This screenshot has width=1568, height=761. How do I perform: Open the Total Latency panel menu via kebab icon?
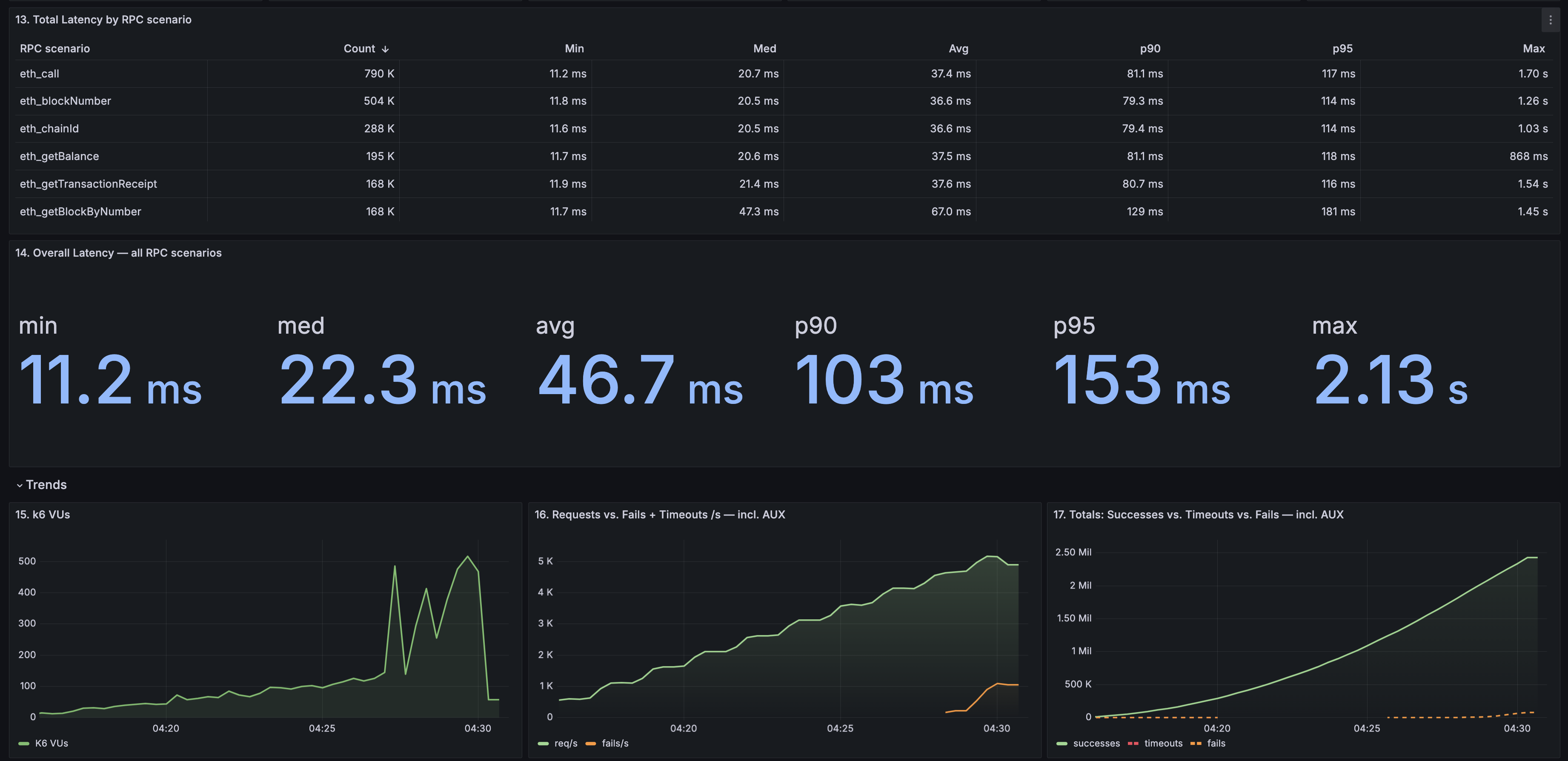click(x=1551, y=20)
